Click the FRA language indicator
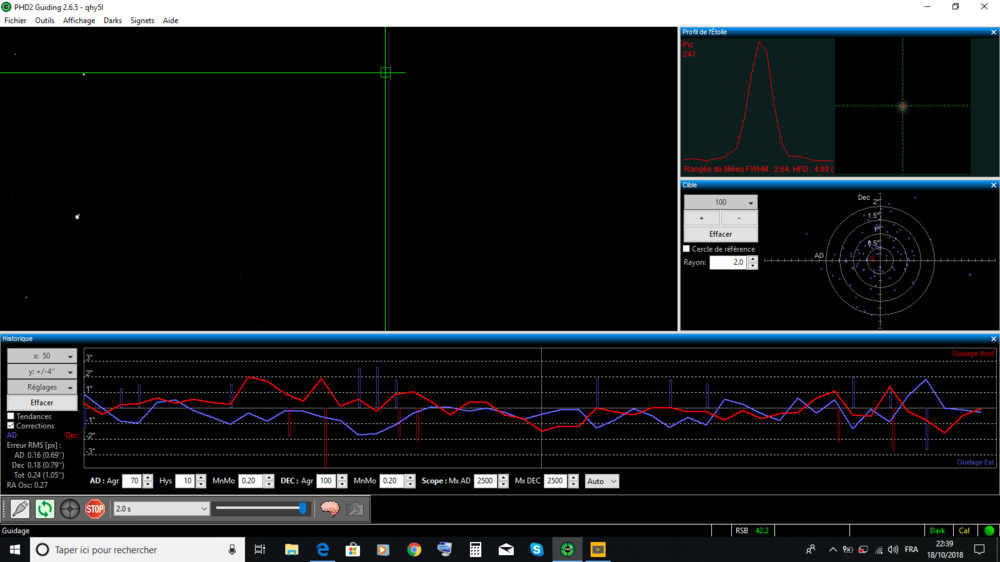 coord(911,549)
